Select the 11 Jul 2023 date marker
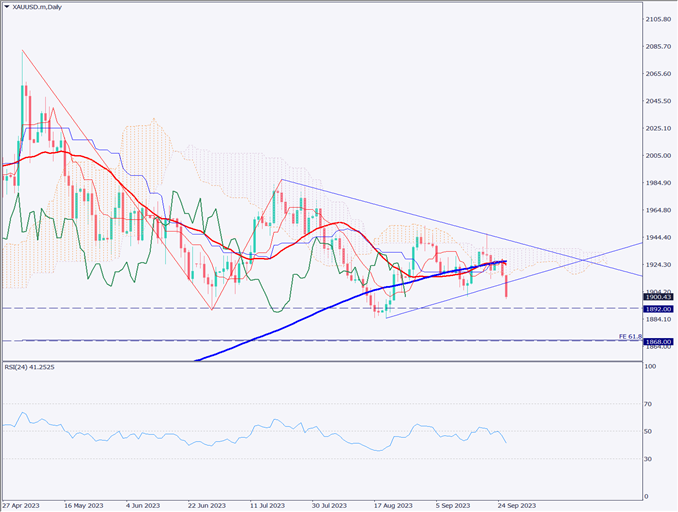The width and height of the screenshot is (678, 512). [x=270, y=506]
